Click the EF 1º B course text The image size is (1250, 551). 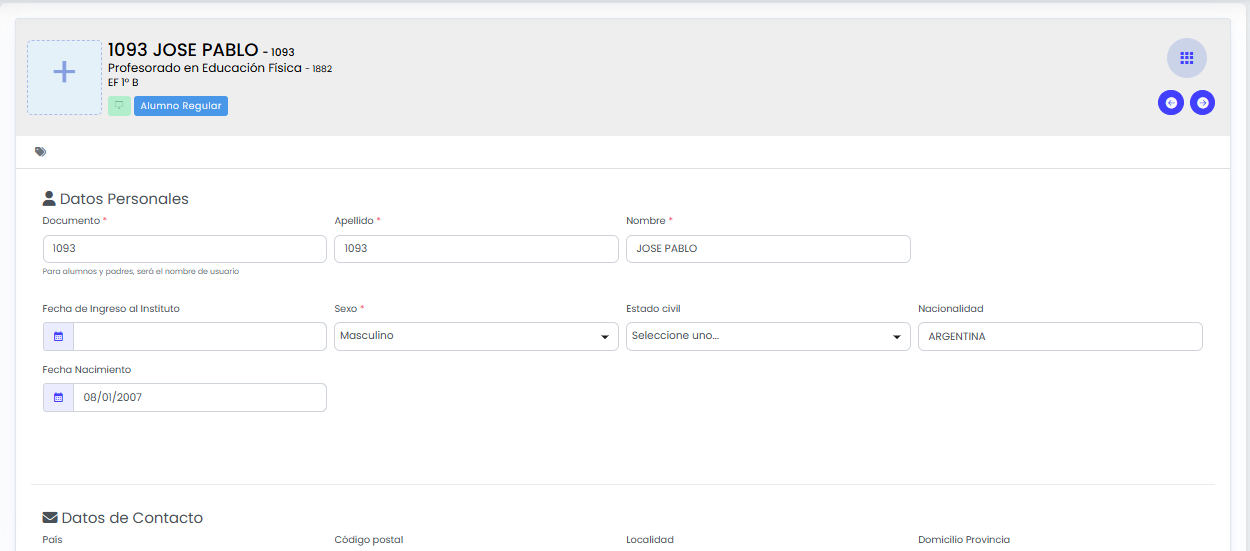(123, 82)
